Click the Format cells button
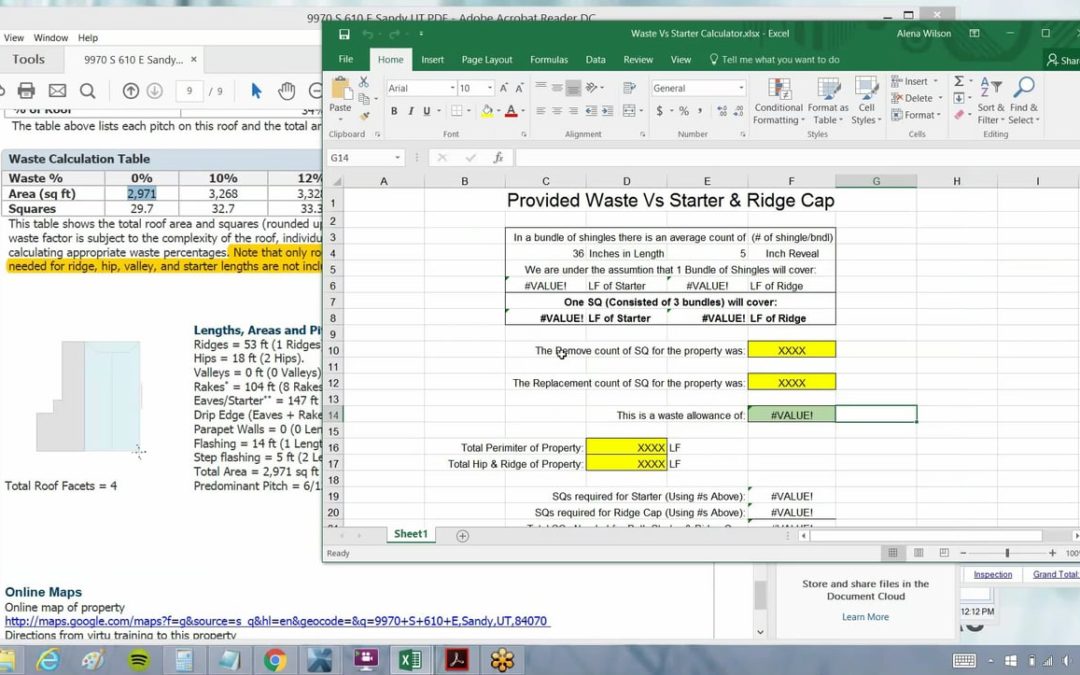This screenshot has height=675, width=1080. tap(915, 115)
